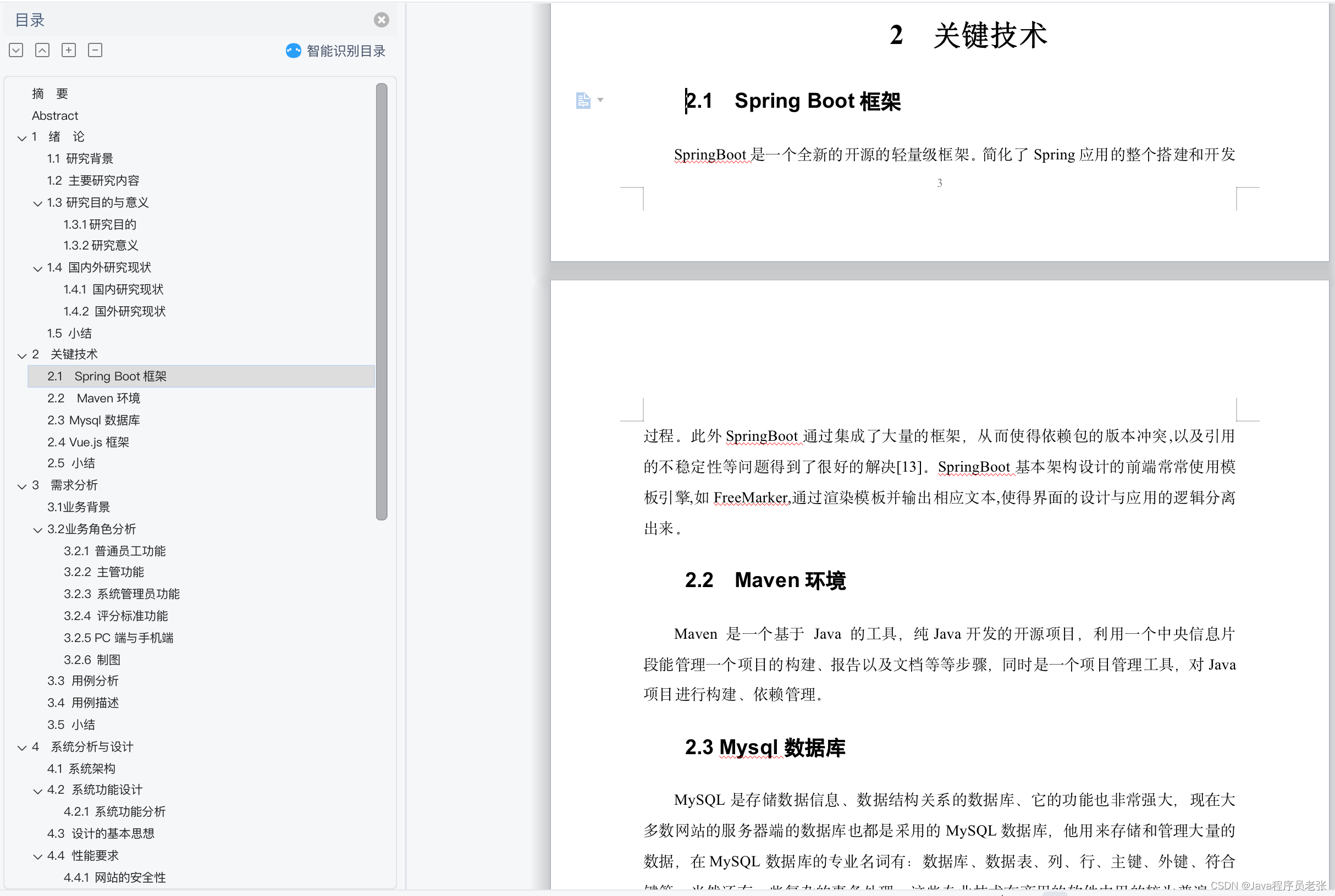Go to 3.3 用例分析 in outline
The image size is (1335, 896).
tap(83, 681)
